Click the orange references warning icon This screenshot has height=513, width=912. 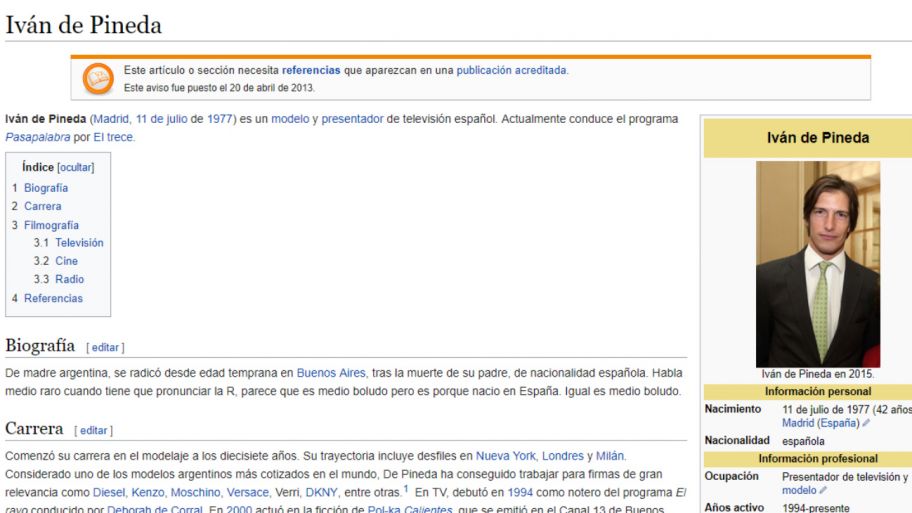point(98,77)
